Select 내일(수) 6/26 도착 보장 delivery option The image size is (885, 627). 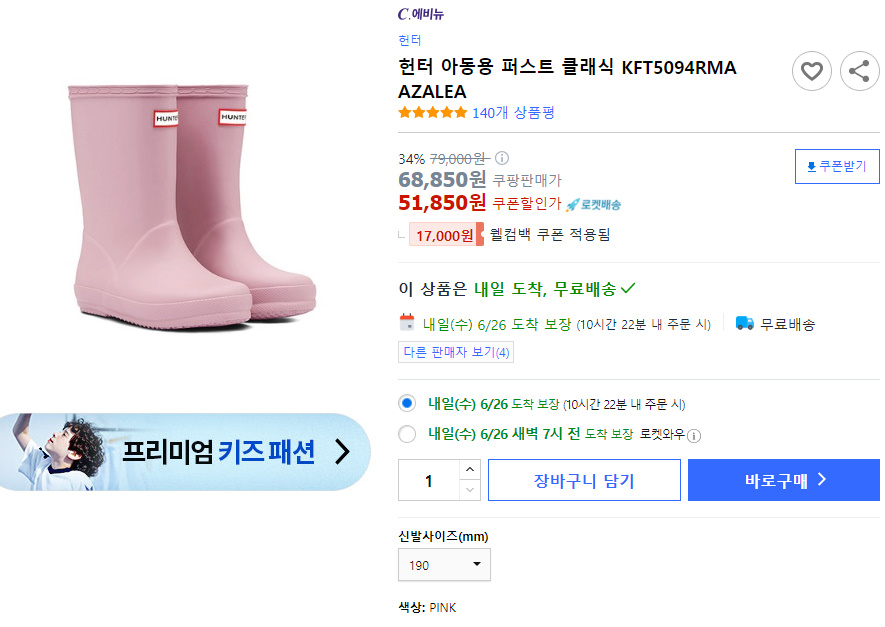coord(407,404)
